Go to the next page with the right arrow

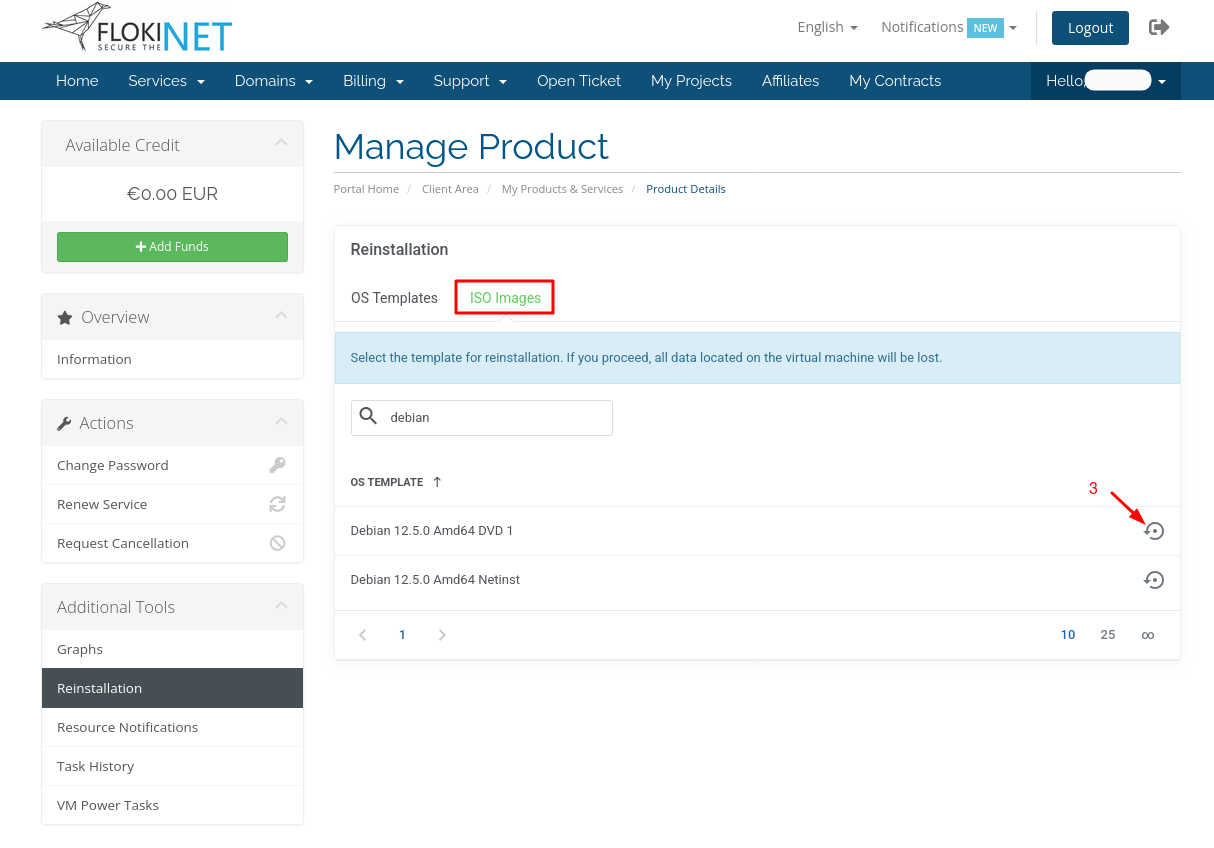(442, 635)
